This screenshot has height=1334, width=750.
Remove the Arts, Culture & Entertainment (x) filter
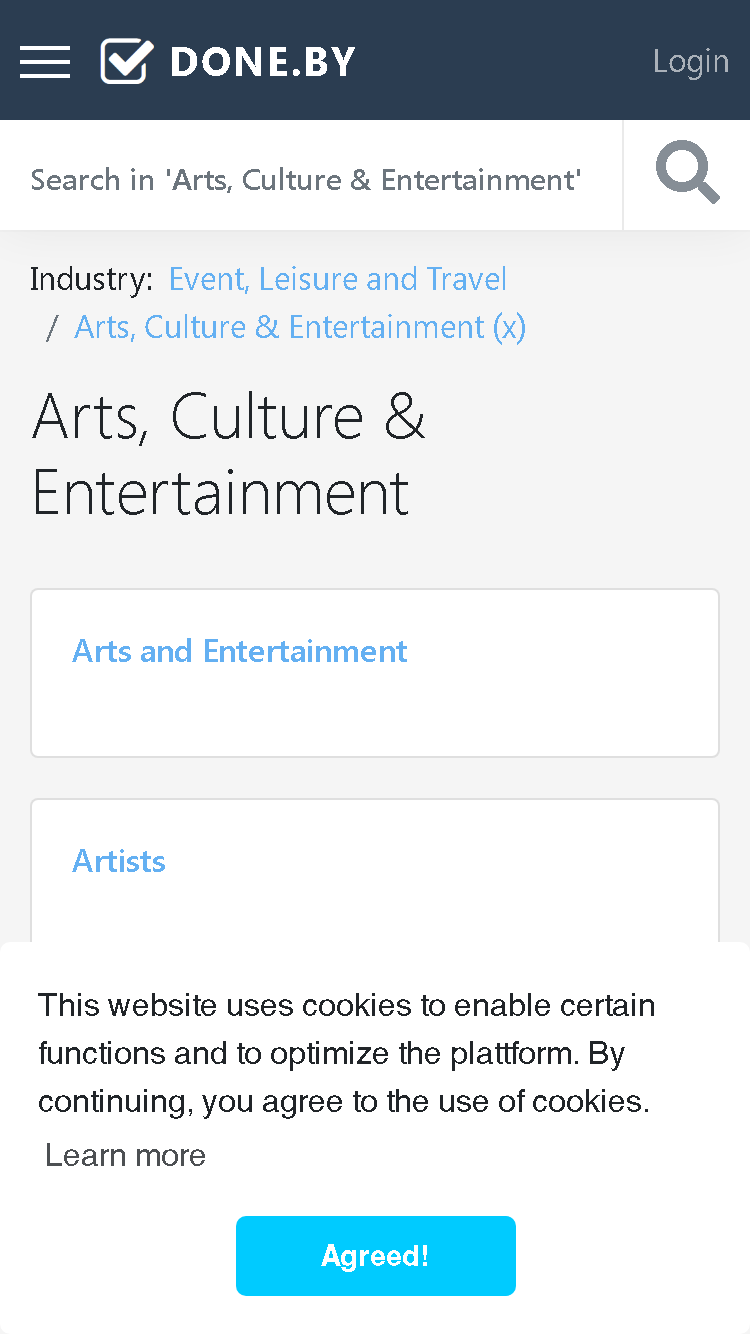(x=300, y=327)
